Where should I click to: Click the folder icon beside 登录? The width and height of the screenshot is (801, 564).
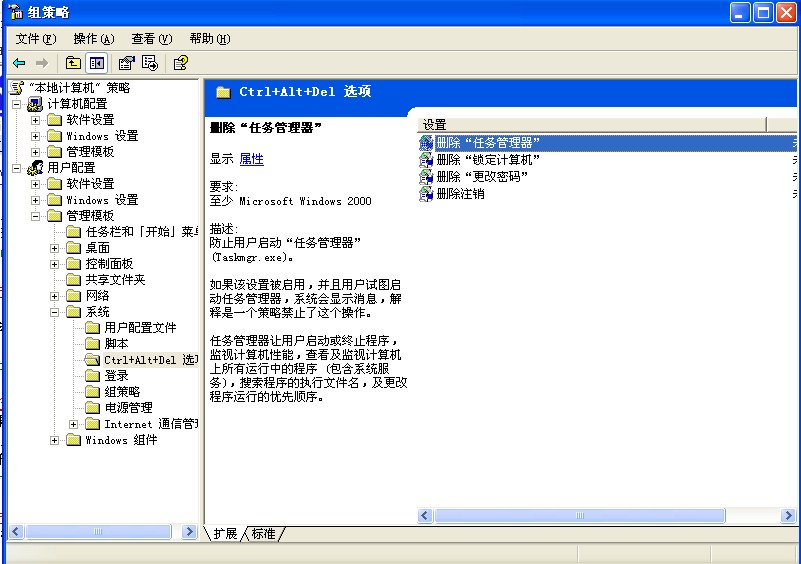point(92,376)
